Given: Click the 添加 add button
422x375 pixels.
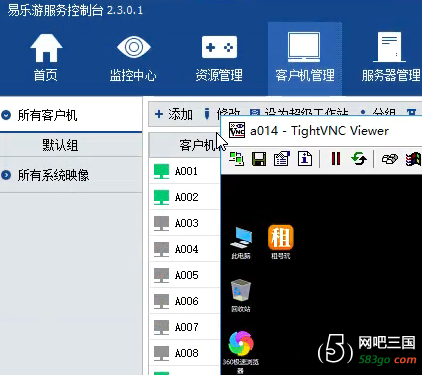Looking at the screenshot, I should point(174,114).
